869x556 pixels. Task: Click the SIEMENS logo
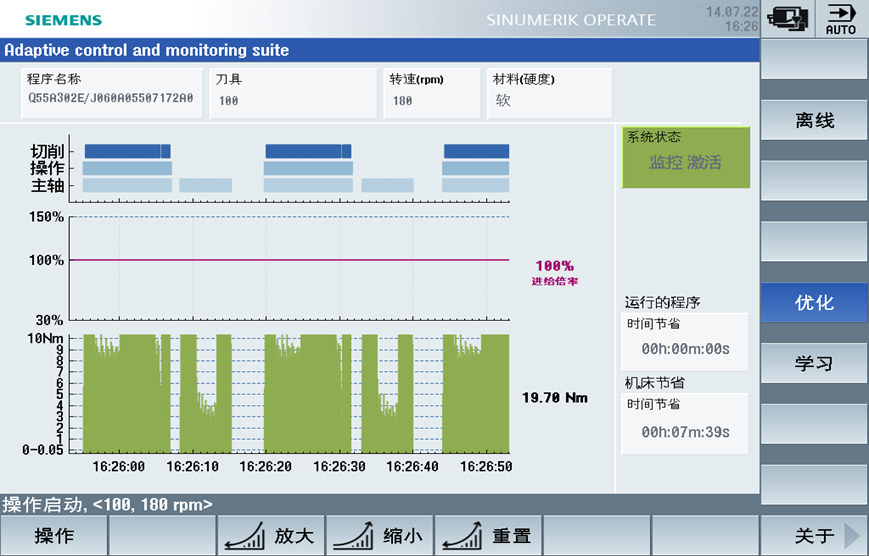coord(63,20)
